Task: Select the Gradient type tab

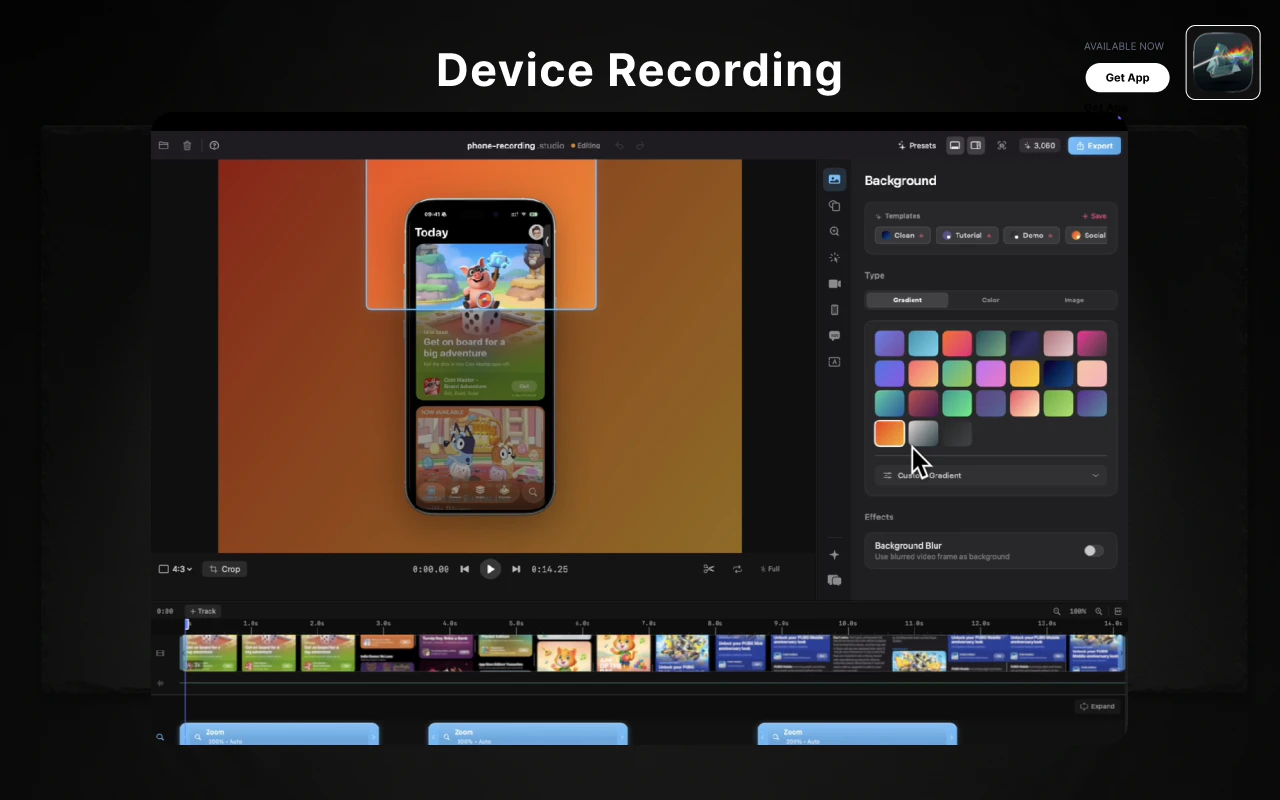Action: click(907, 300)
